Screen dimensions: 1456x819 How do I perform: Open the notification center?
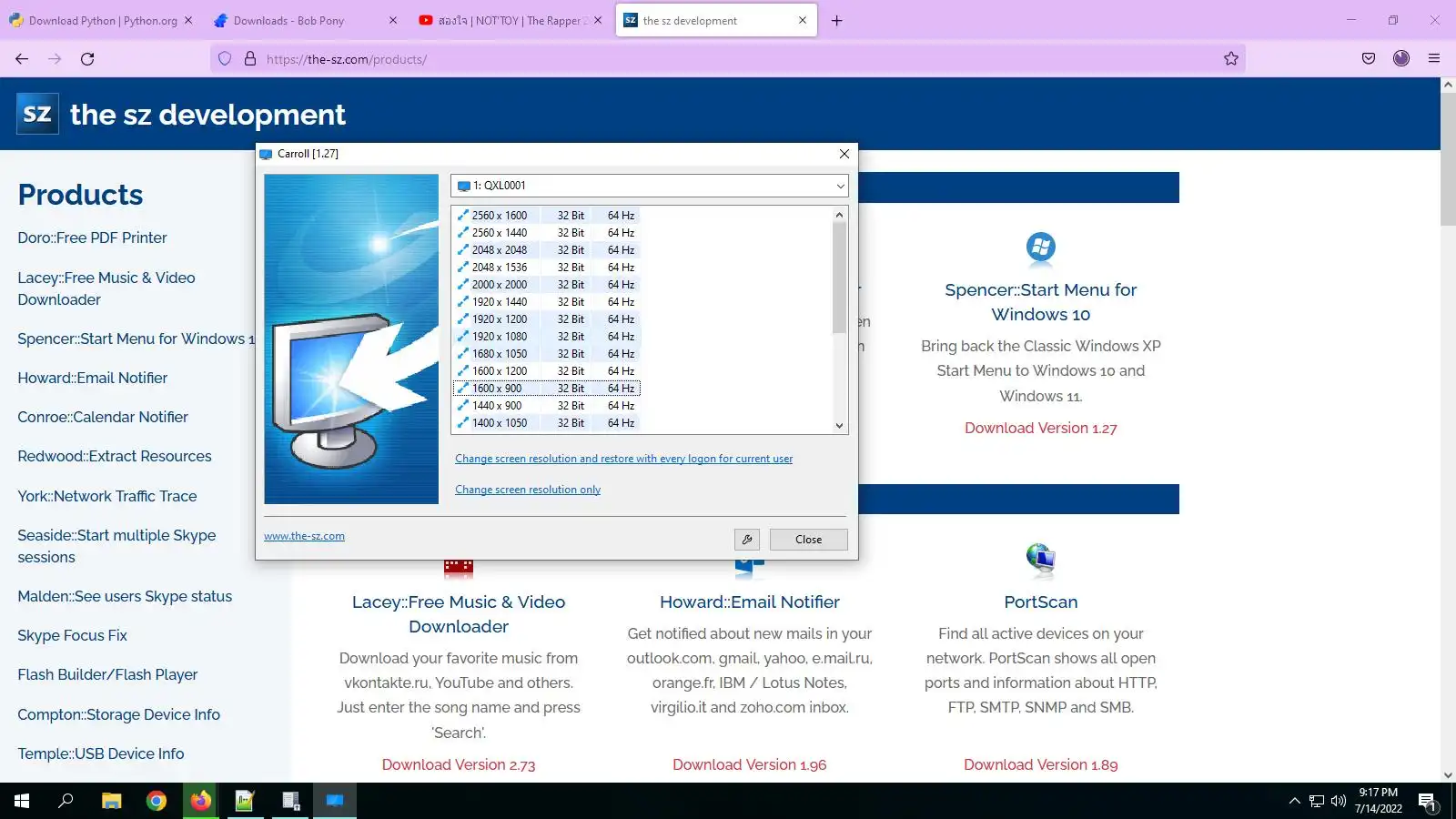coord(1427,802)
